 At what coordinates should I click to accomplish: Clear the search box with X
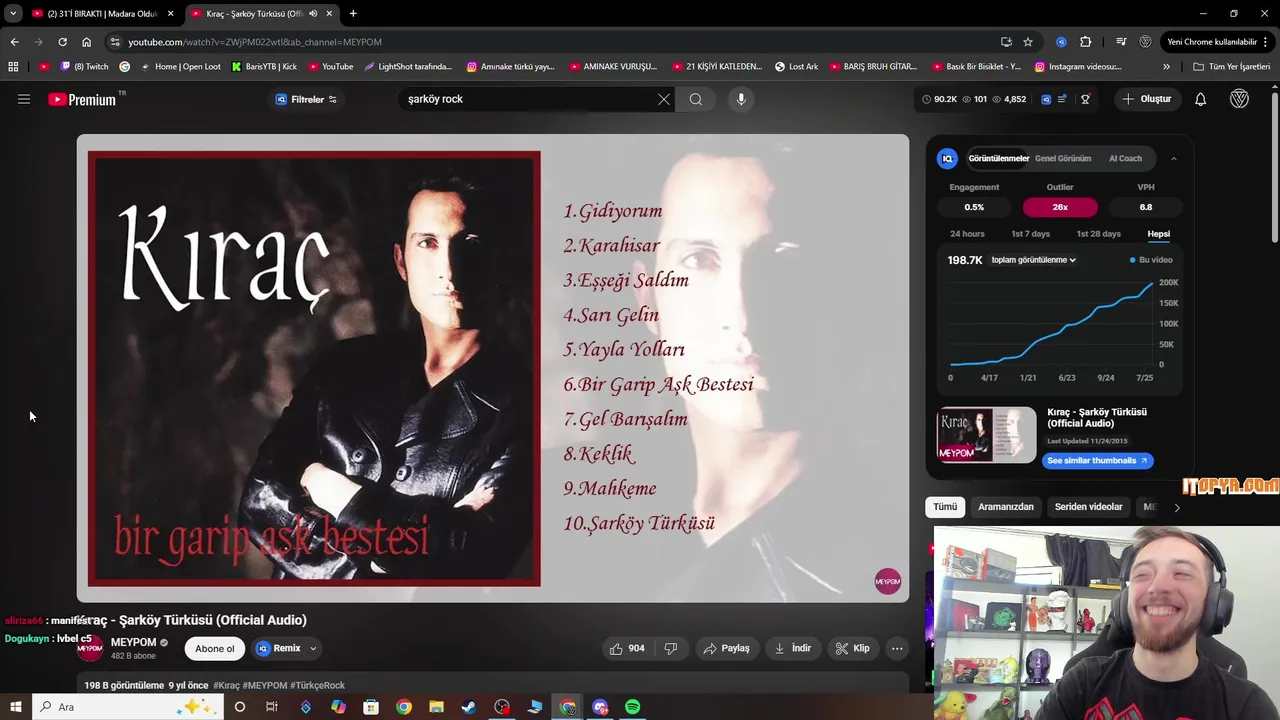(x=664, y=99)
